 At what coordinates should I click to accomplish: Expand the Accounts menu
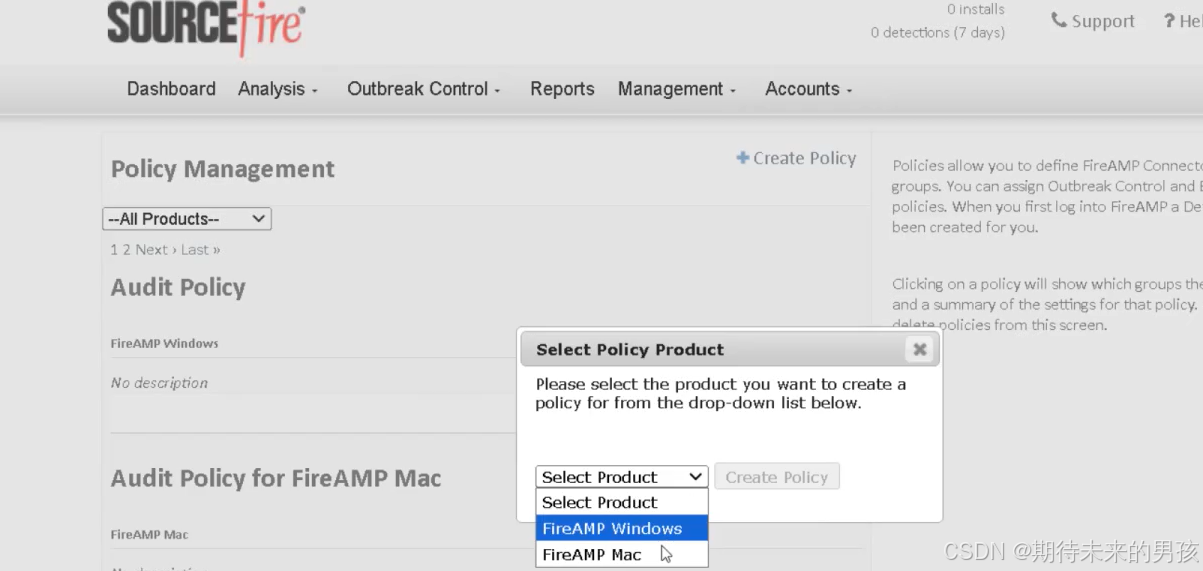[x=809, y=89]
